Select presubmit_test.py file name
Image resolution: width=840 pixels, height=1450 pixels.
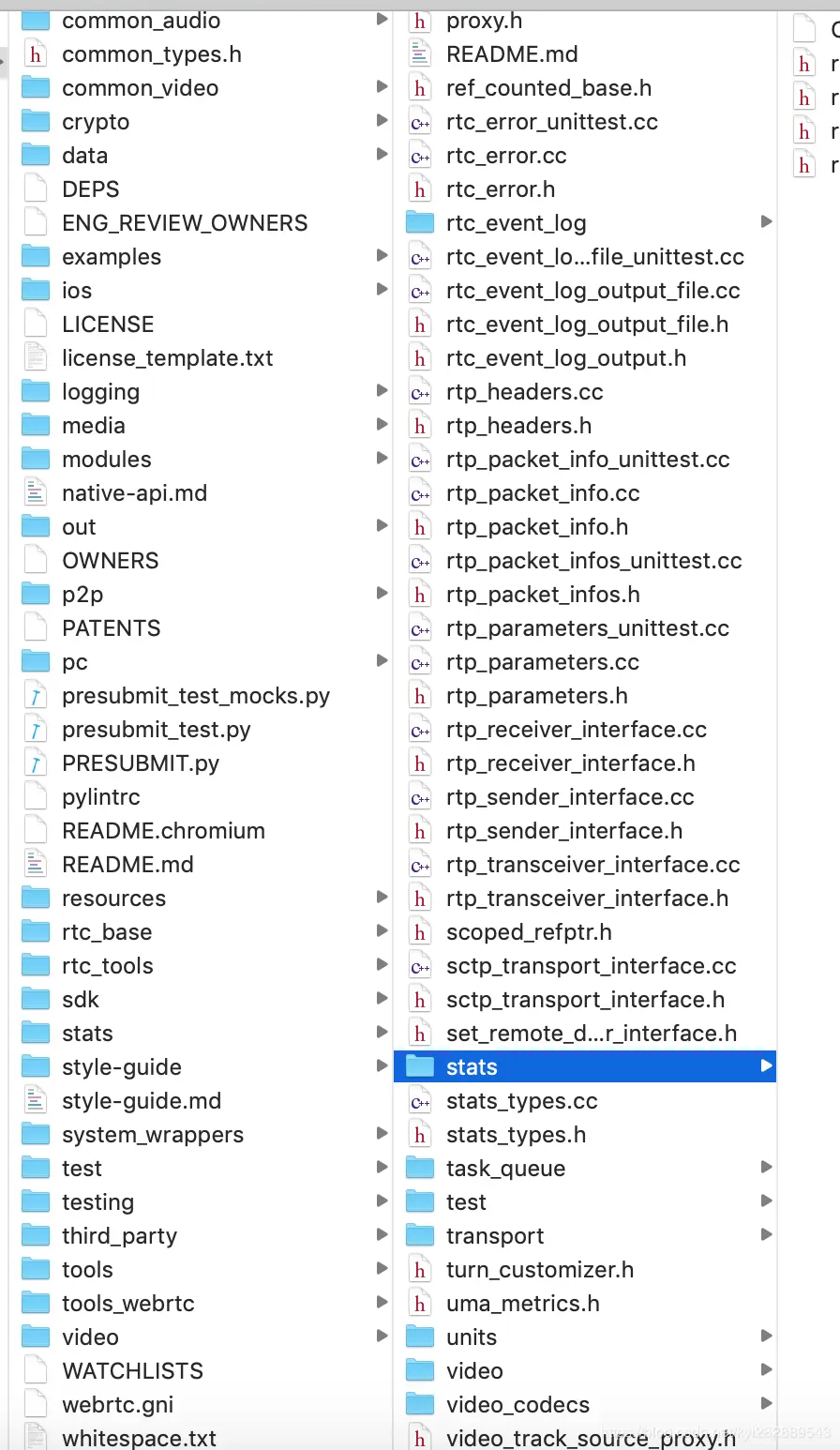click(157, 730)
